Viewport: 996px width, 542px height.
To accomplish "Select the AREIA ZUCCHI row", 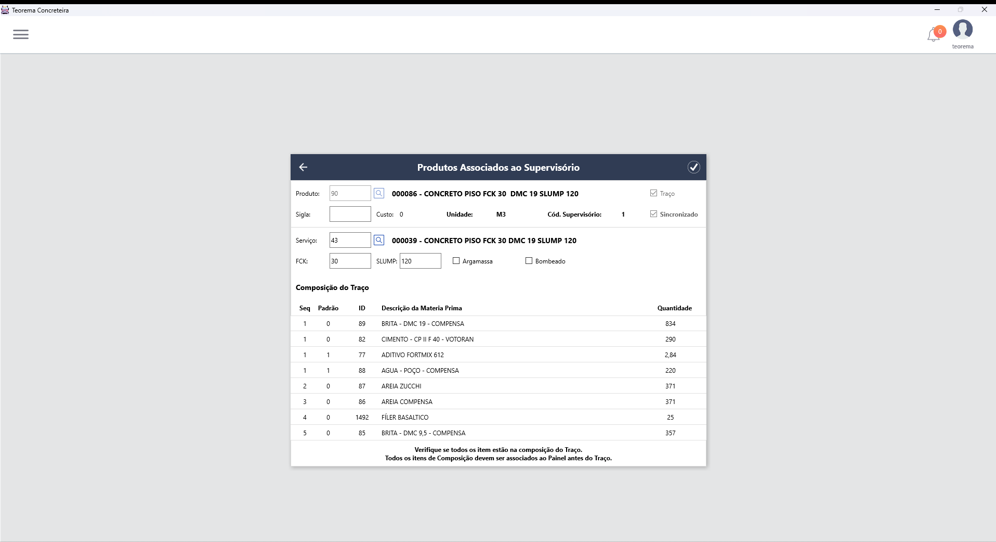I will coord(498,386).
